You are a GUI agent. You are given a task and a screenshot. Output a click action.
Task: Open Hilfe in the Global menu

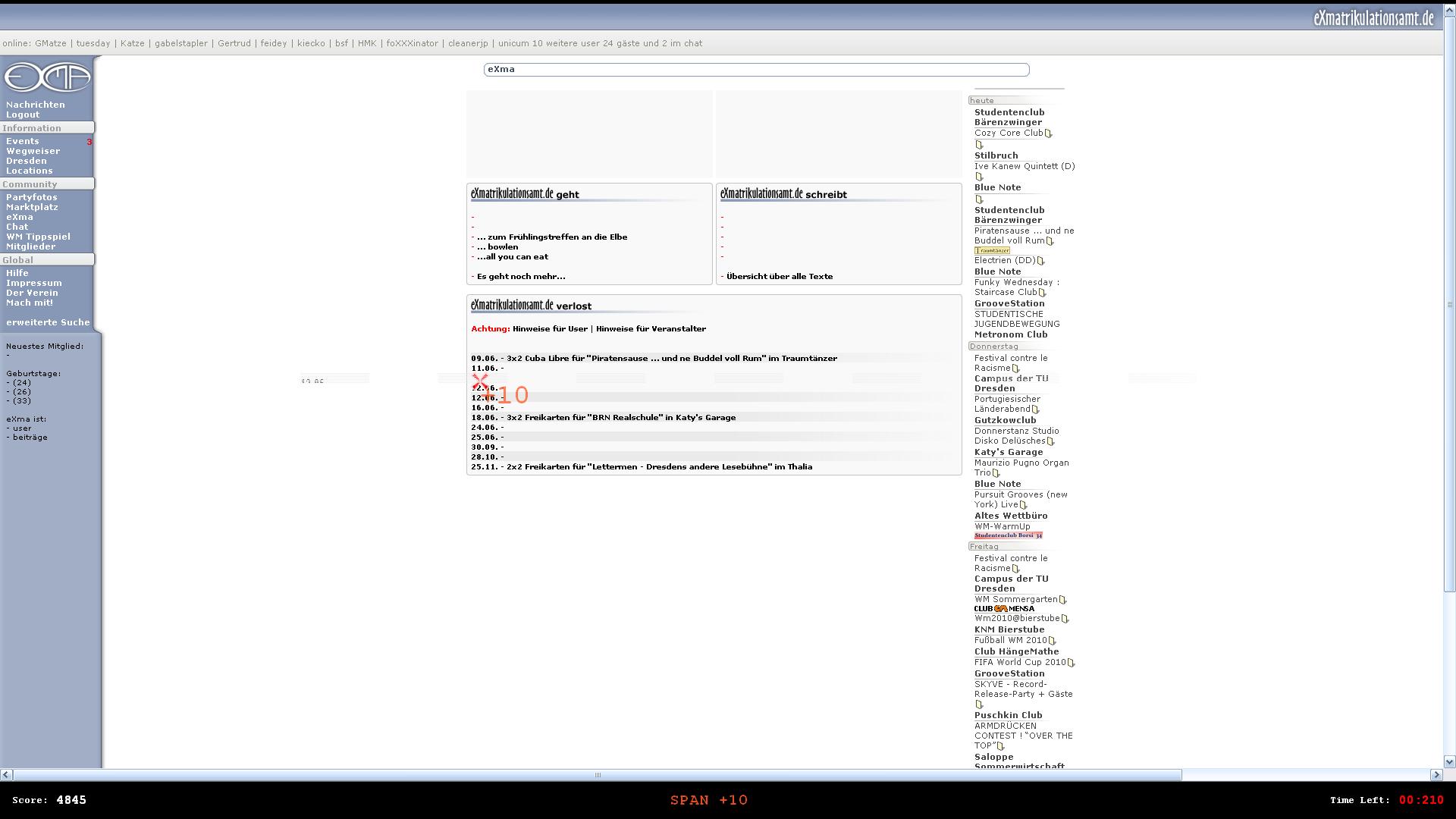click(x=17, y=273)
